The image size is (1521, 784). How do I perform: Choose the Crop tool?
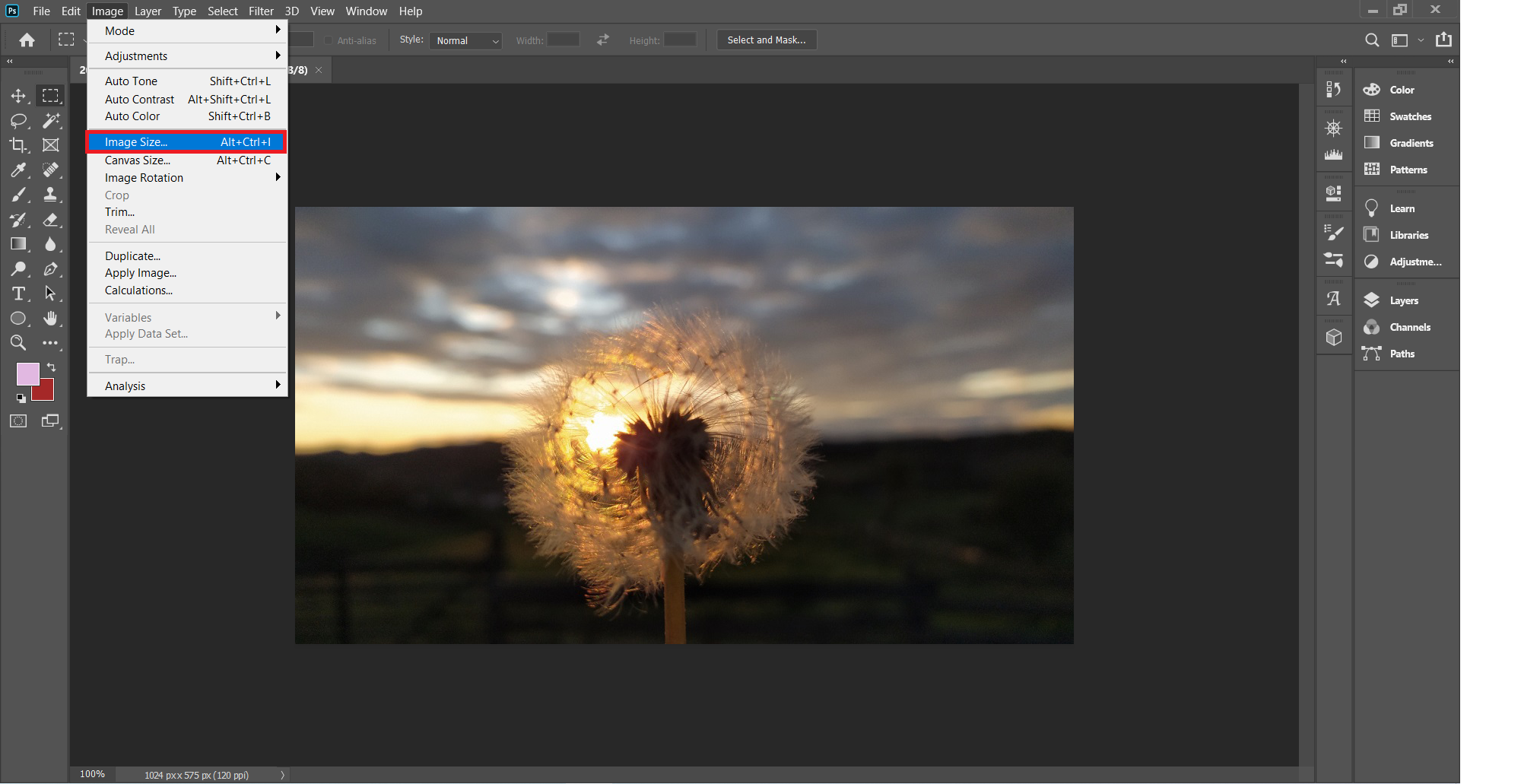click(18, 144)
